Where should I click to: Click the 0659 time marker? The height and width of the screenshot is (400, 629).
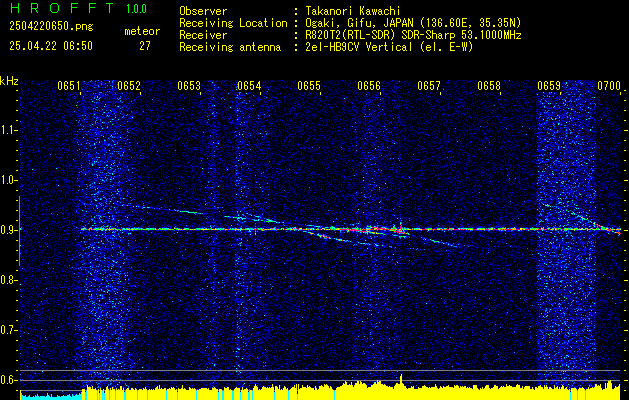(x=549, y=86)
